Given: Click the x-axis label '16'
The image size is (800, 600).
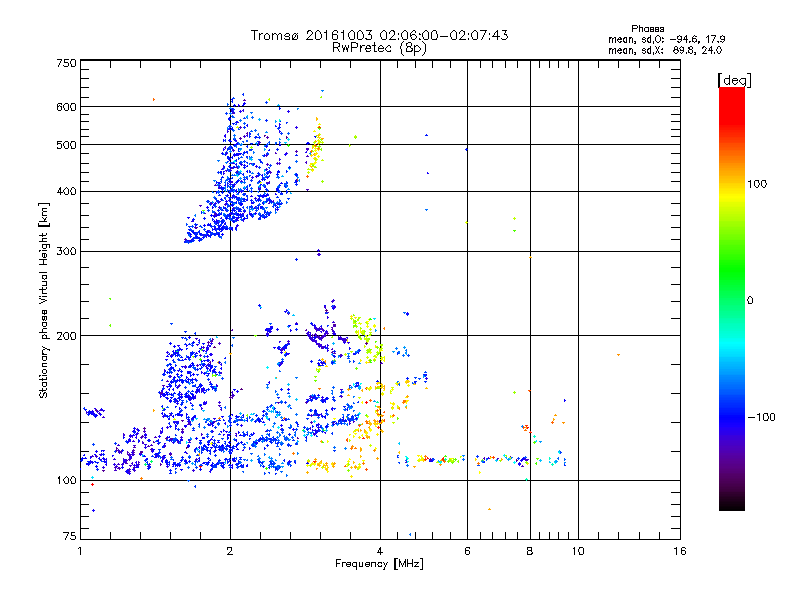Looking at the screenshot, I should [x=680, y=551].
